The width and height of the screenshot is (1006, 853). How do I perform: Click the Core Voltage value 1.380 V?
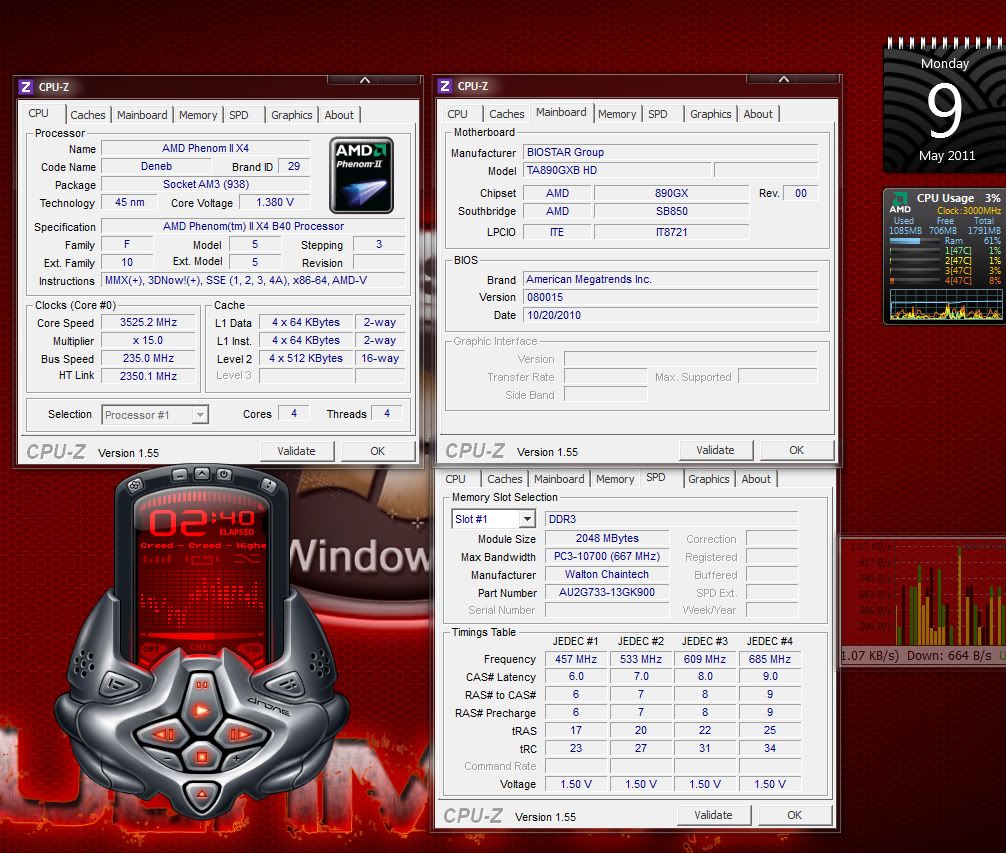click(275, 203)
